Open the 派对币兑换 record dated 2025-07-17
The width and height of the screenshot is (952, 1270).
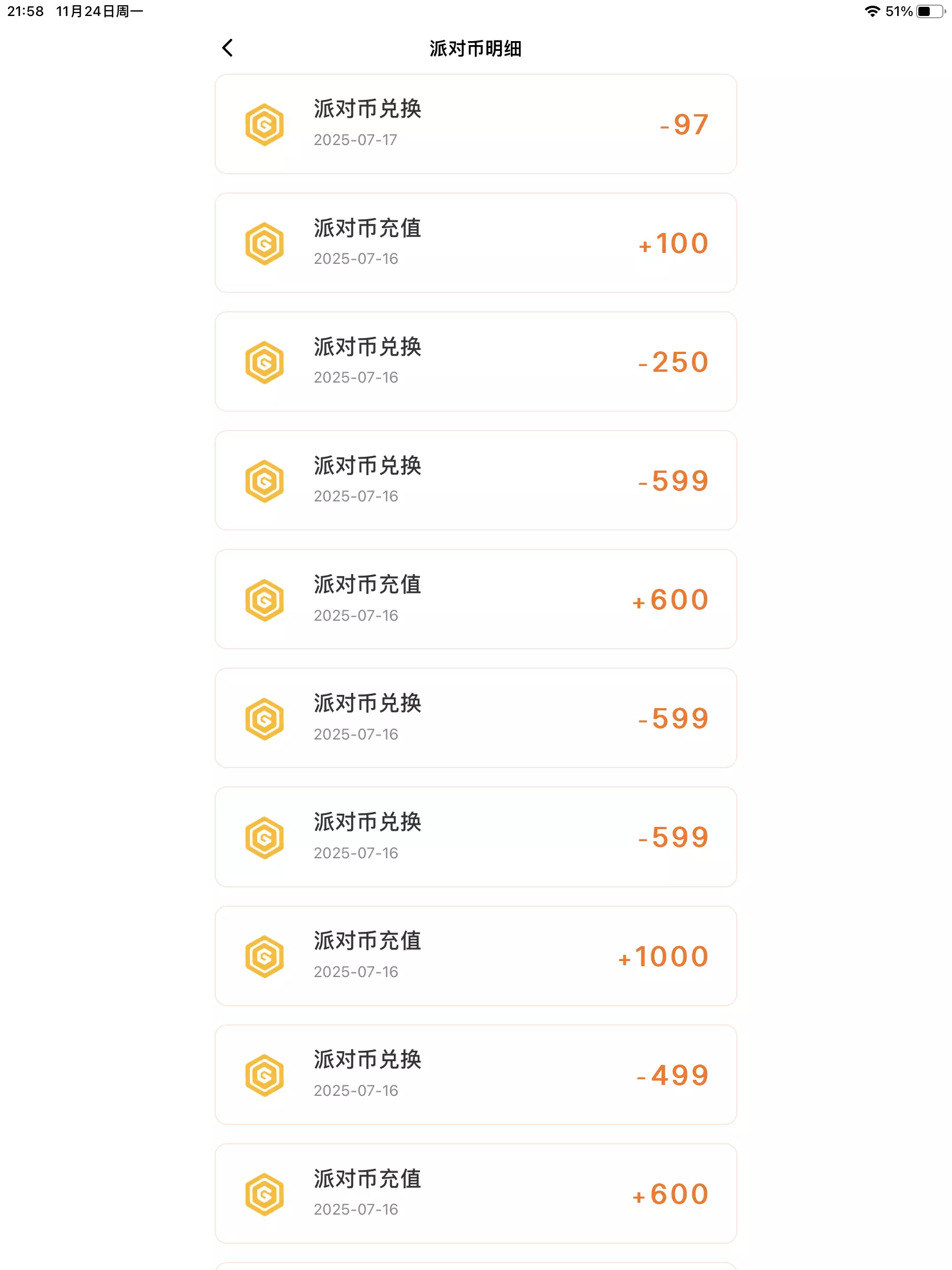pyautogui.click(x=475, y=124)
